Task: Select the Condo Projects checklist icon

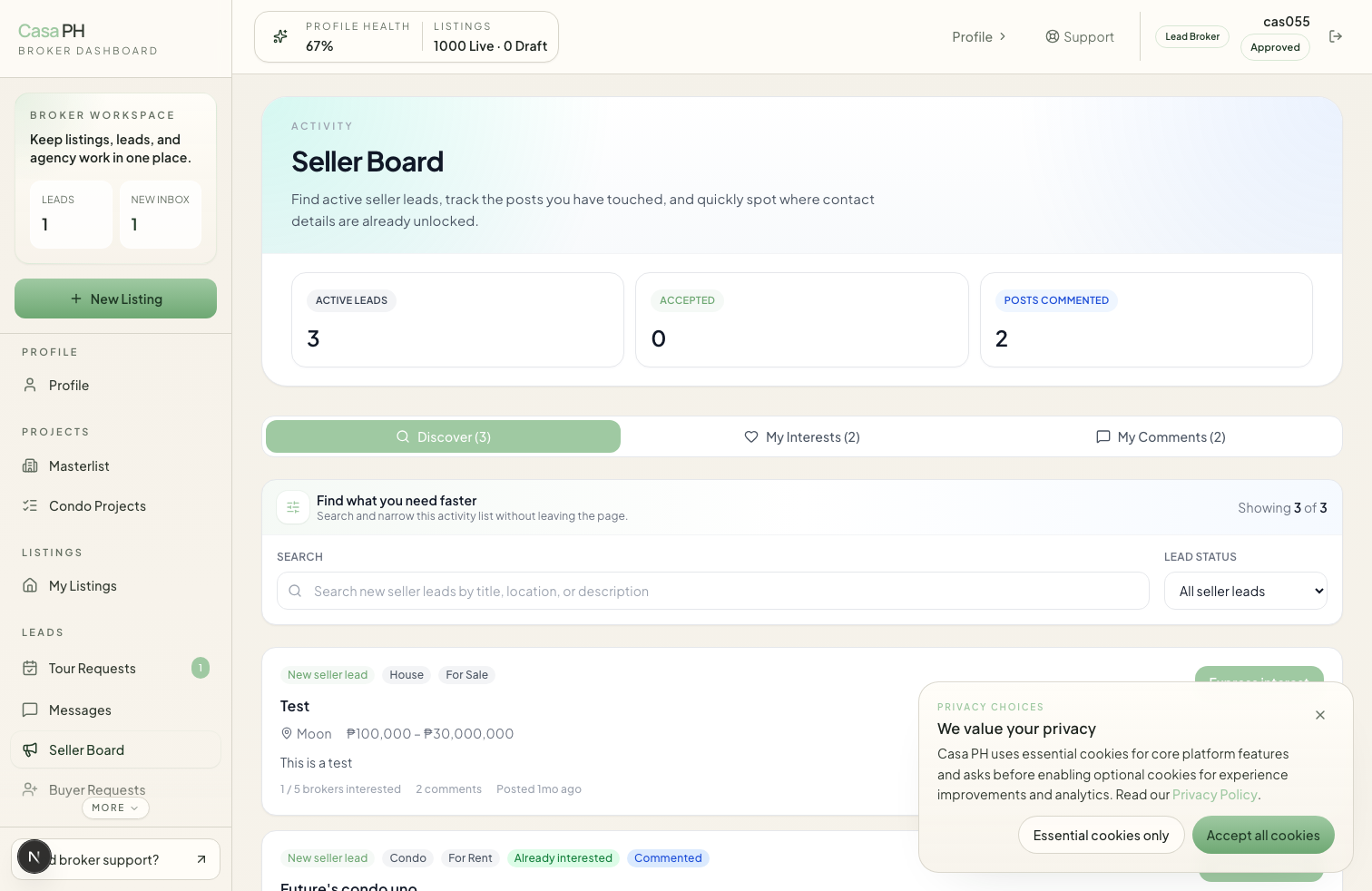Action: [x=31, y=505]
